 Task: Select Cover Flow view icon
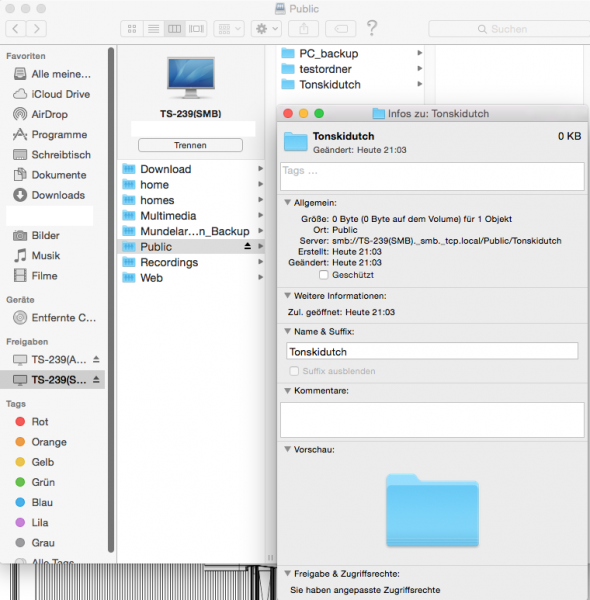[196, 29]
